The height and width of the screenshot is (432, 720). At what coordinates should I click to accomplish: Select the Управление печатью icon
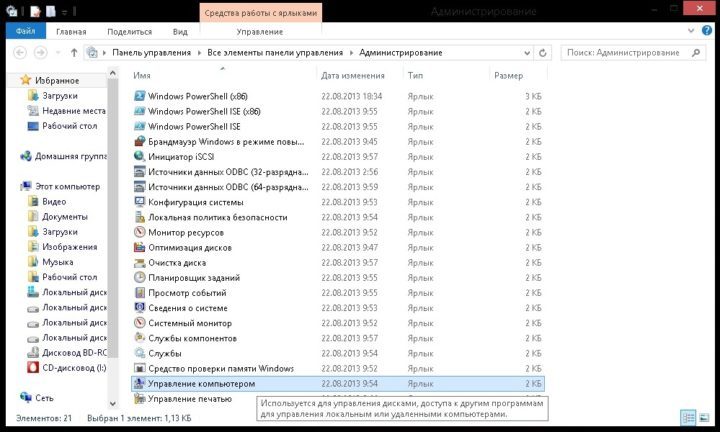coord(140,399)
